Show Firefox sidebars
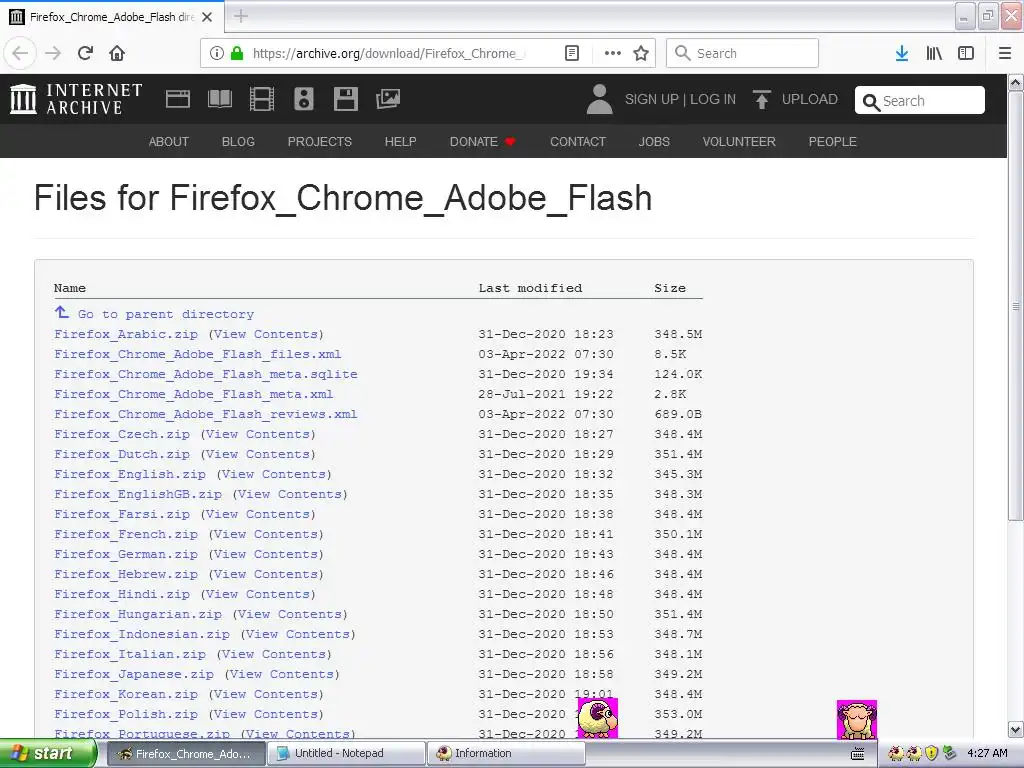The height and width of the screenshot is (768, 1024). pyautogui.click(x=966, y=53)
